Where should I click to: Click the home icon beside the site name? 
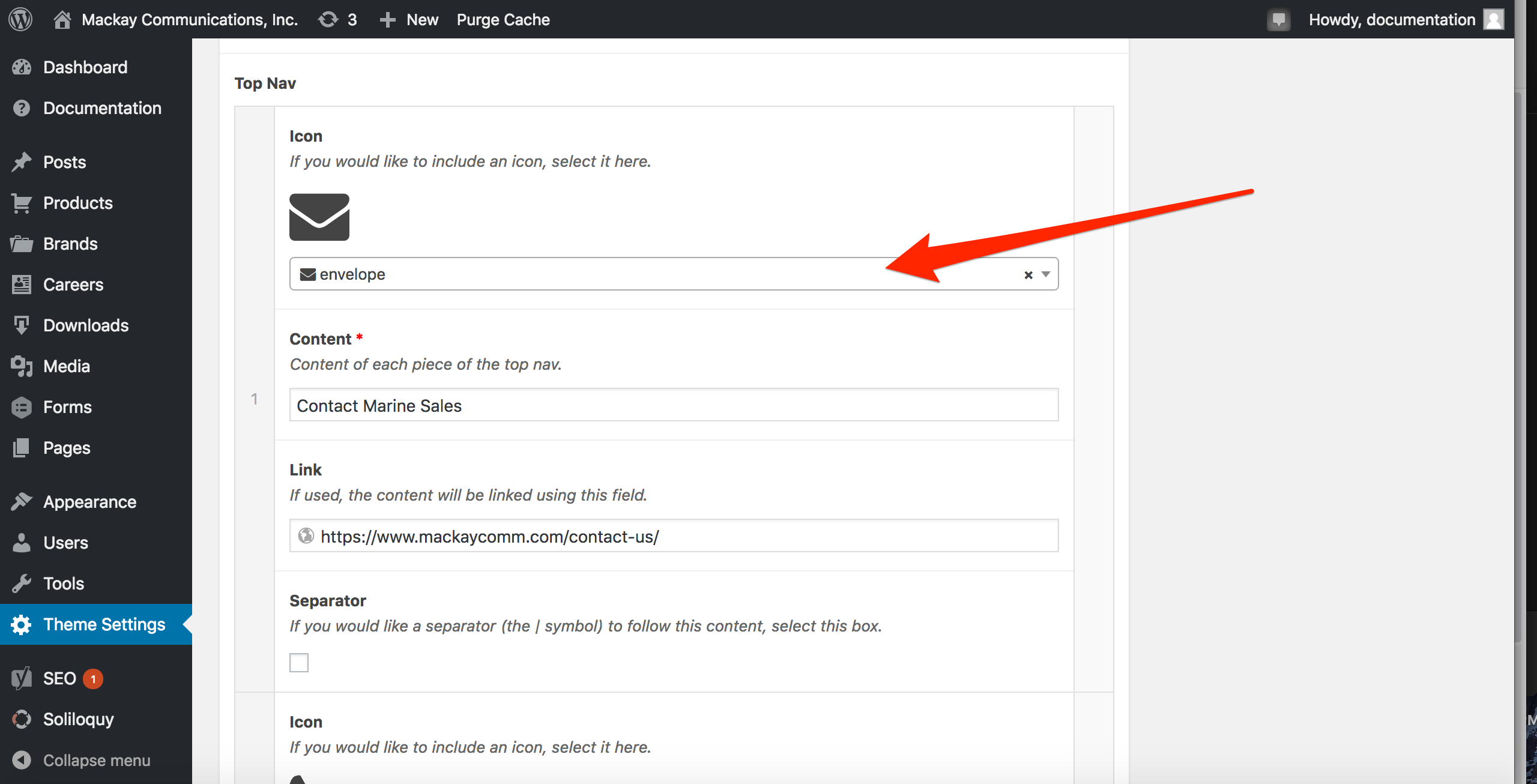coord(62,19)
